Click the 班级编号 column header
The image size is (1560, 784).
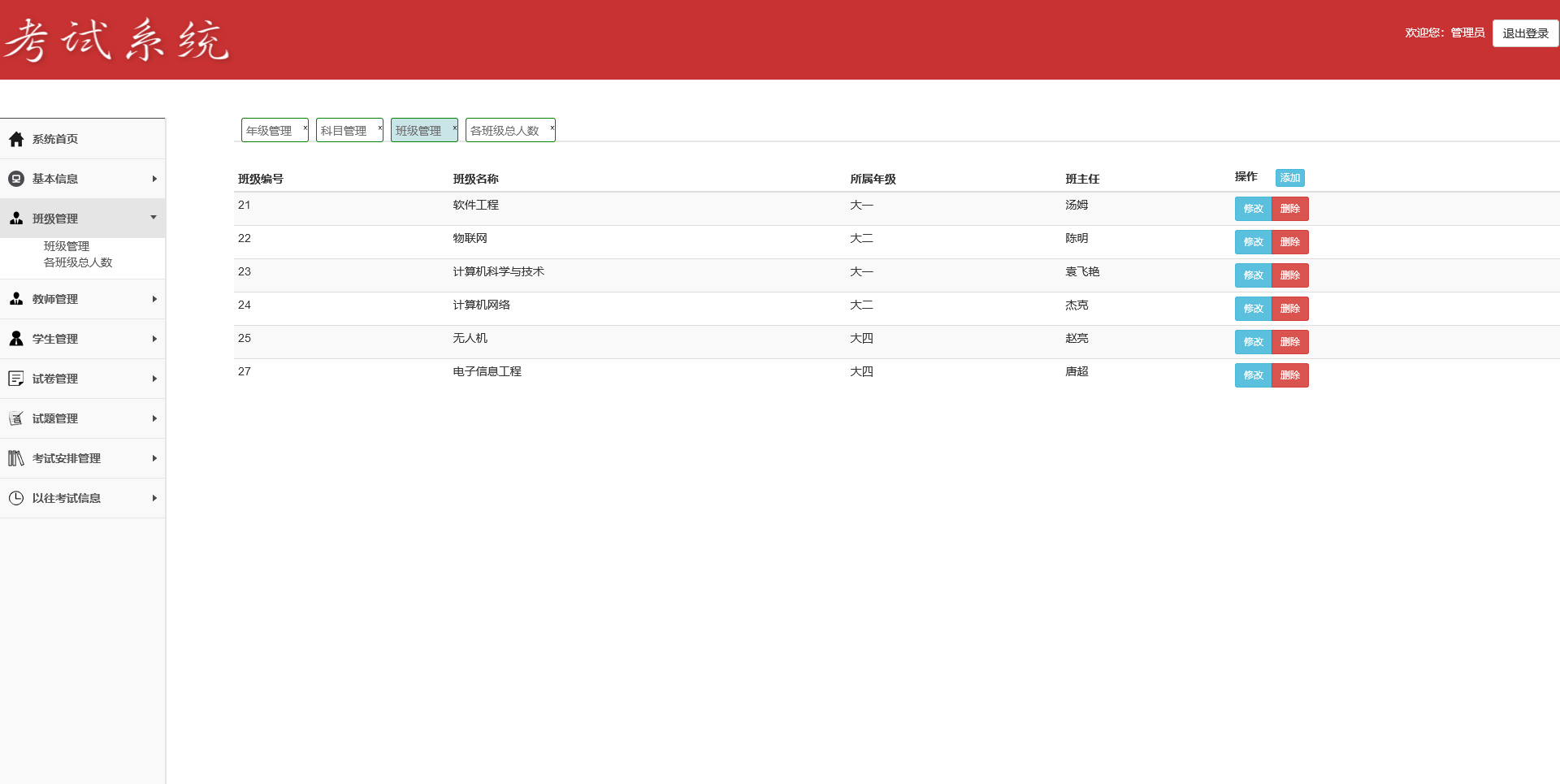point(261,179)
